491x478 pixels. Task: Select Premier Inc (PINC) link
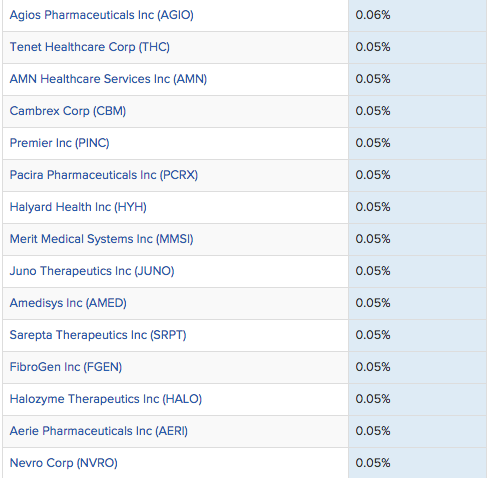tap(59, 143)
